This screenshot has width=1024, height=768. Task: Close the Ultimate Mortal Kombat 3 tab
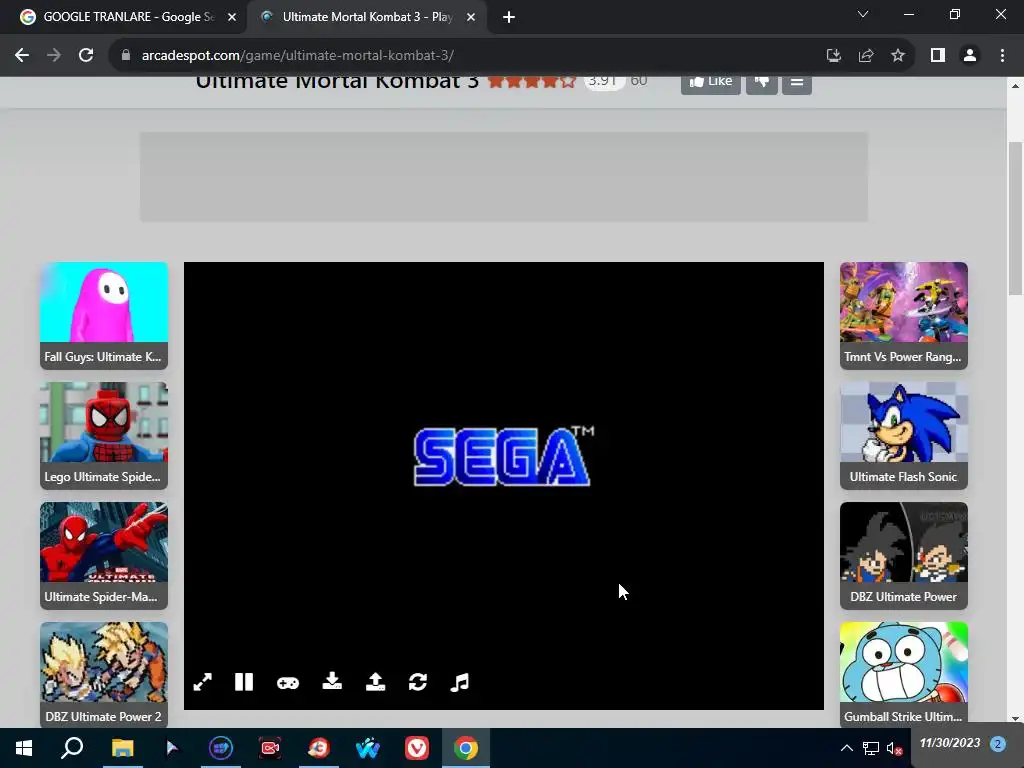471,17
